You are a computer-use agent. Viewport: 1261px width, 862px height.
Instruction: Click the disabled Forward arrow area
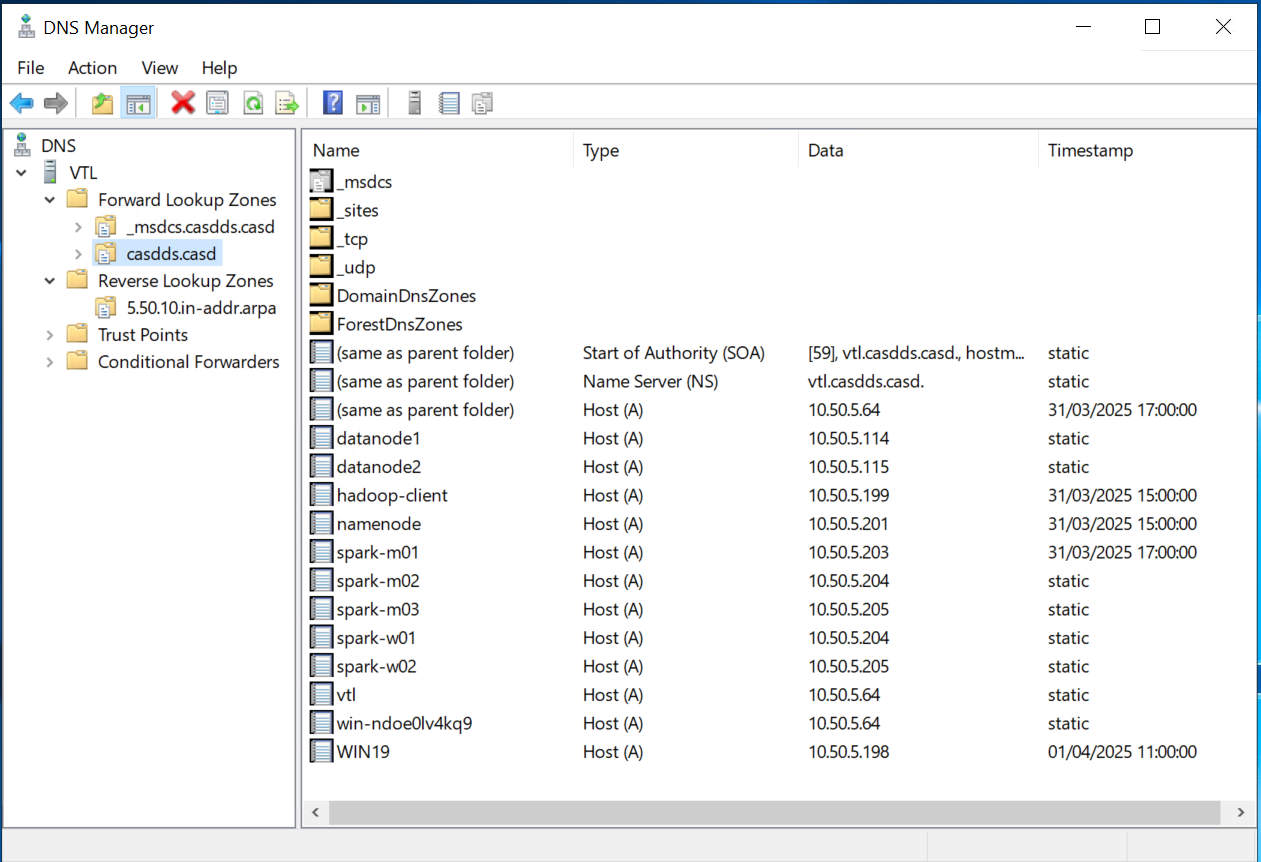55,102
